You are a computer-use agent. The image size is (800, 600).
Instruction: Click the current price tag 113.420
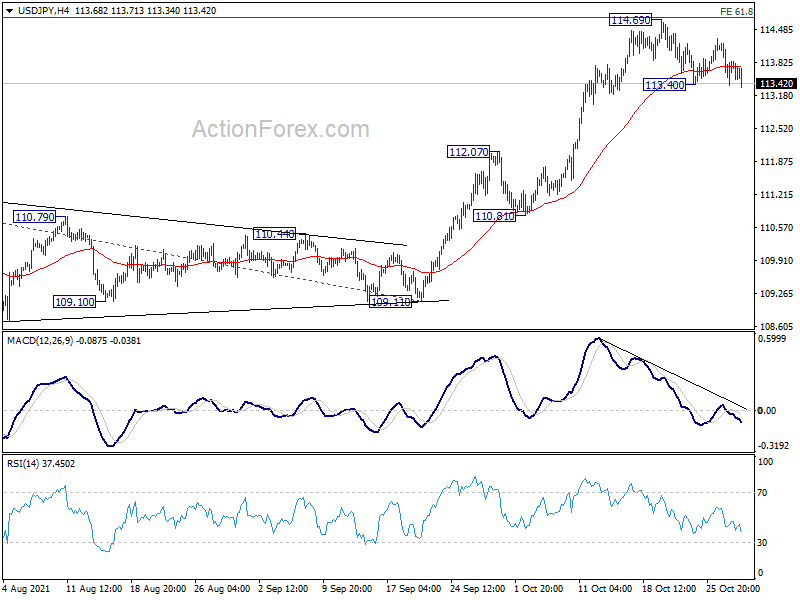(776, 84)
